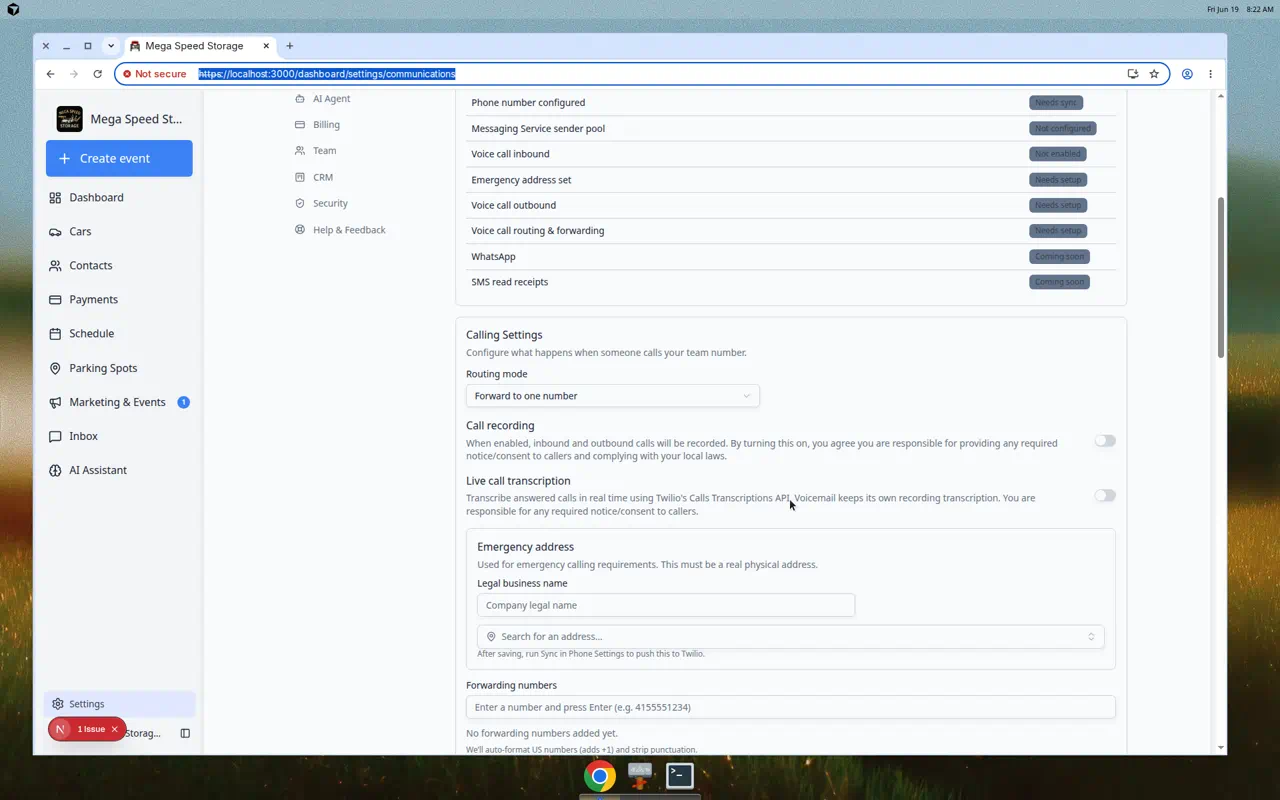Click the Not secure site info chip
Viewport: 1280px width, 800px height.
coord(155,74)
